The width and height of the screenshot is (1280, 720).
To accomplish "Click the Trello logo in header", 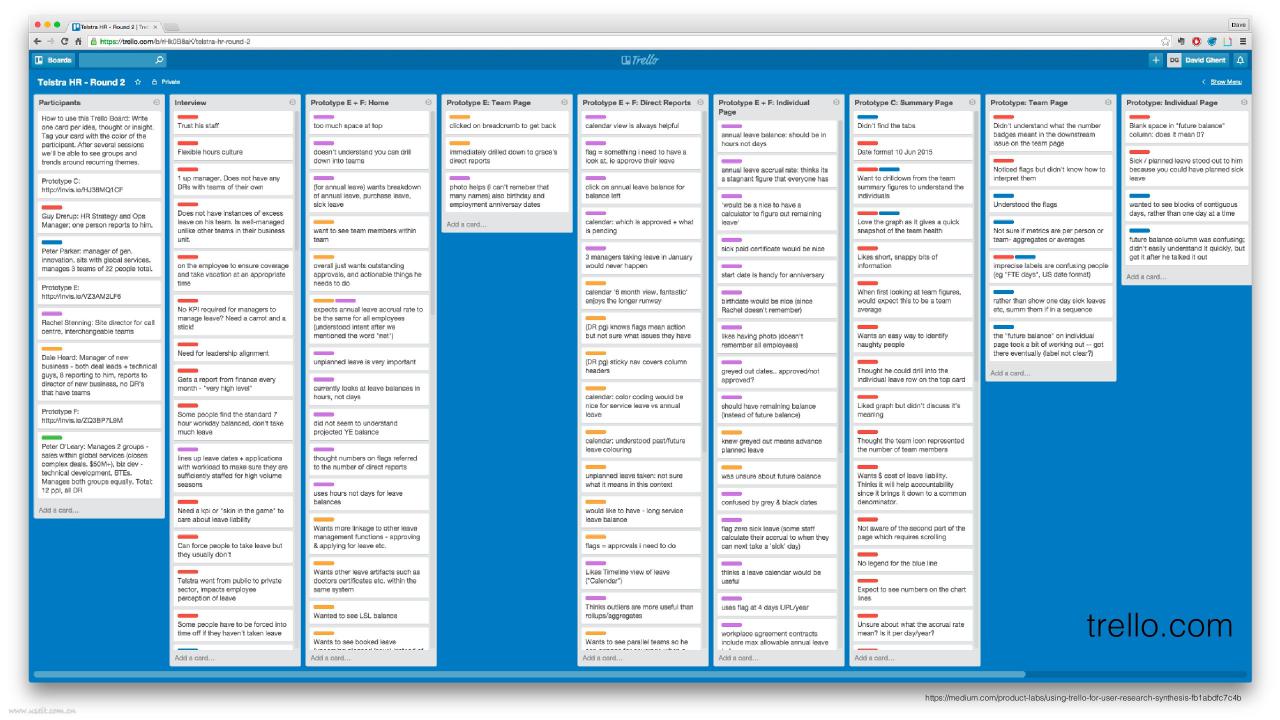I will [x=640, y=62].
